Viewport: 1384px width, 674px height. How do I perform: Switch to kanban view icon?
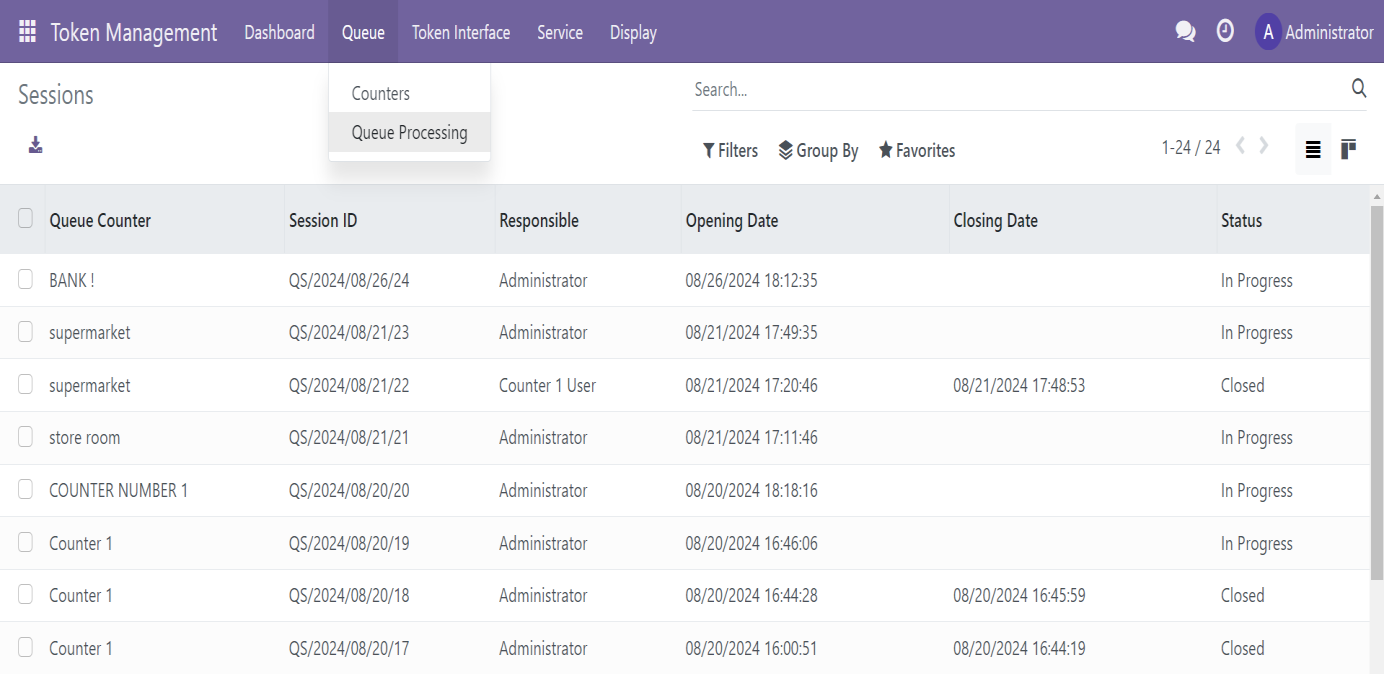1348,150
